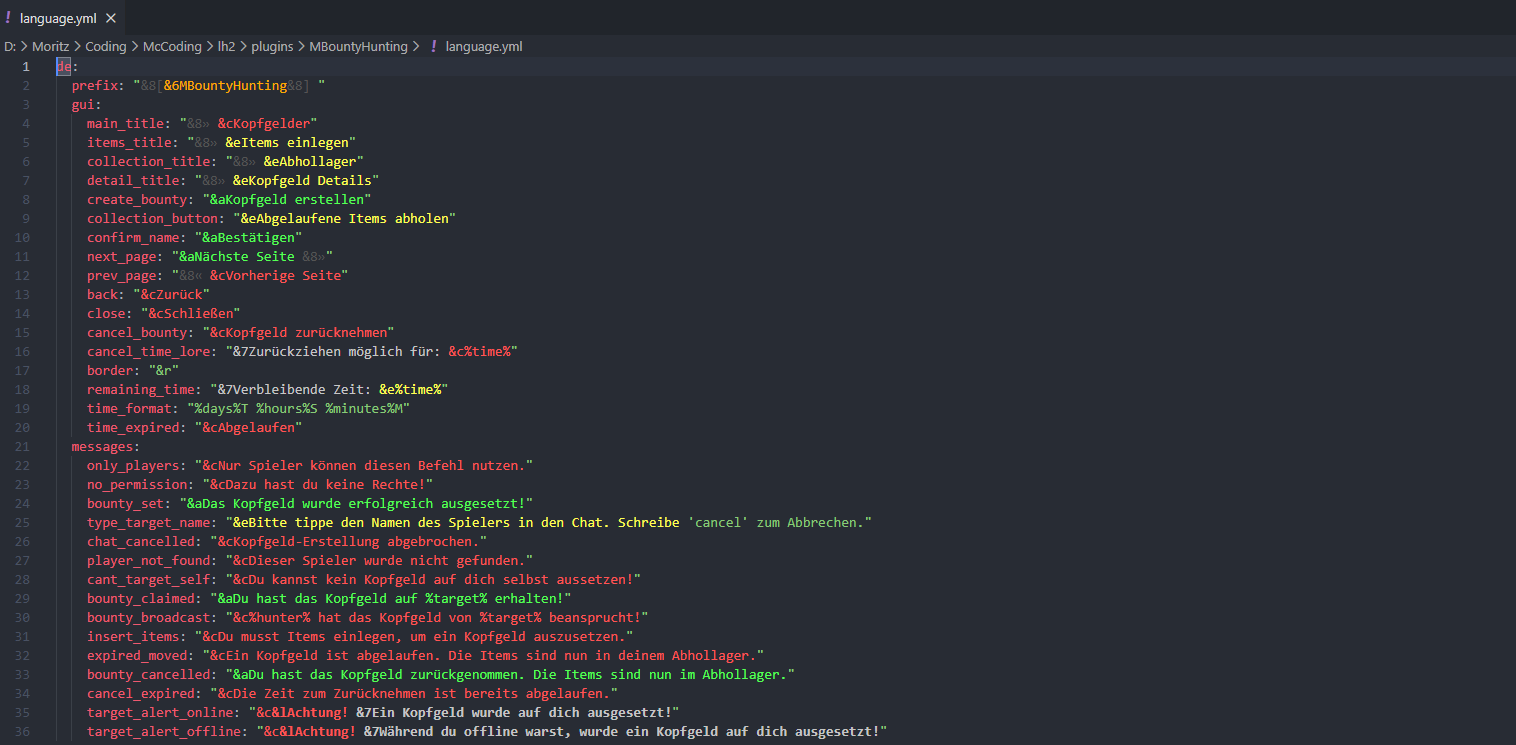The height and width of the screenshot is (745, 1516).
Task: Click the 'chat_cancelled' key
Action: point(141,542)
